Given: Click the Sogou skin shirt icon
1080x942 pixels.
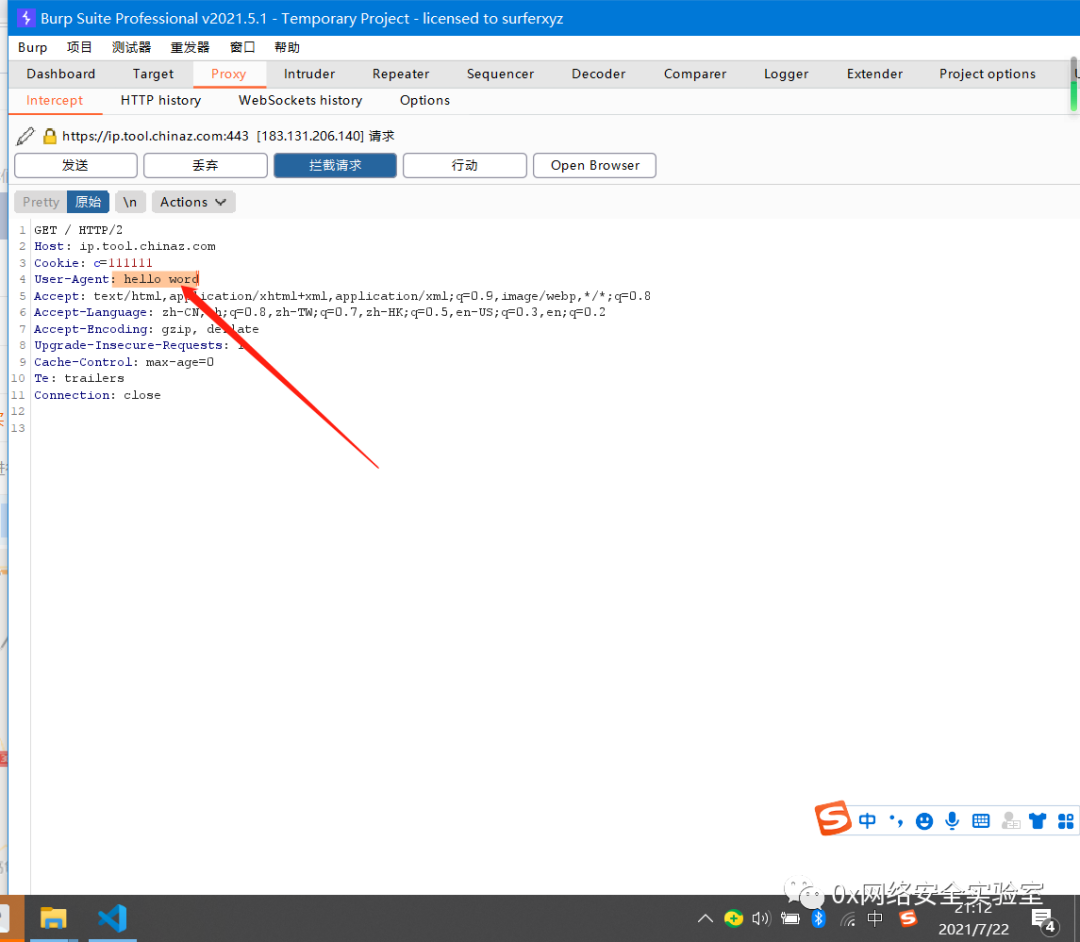Looking at the screenshot, I should [1037, 821].
